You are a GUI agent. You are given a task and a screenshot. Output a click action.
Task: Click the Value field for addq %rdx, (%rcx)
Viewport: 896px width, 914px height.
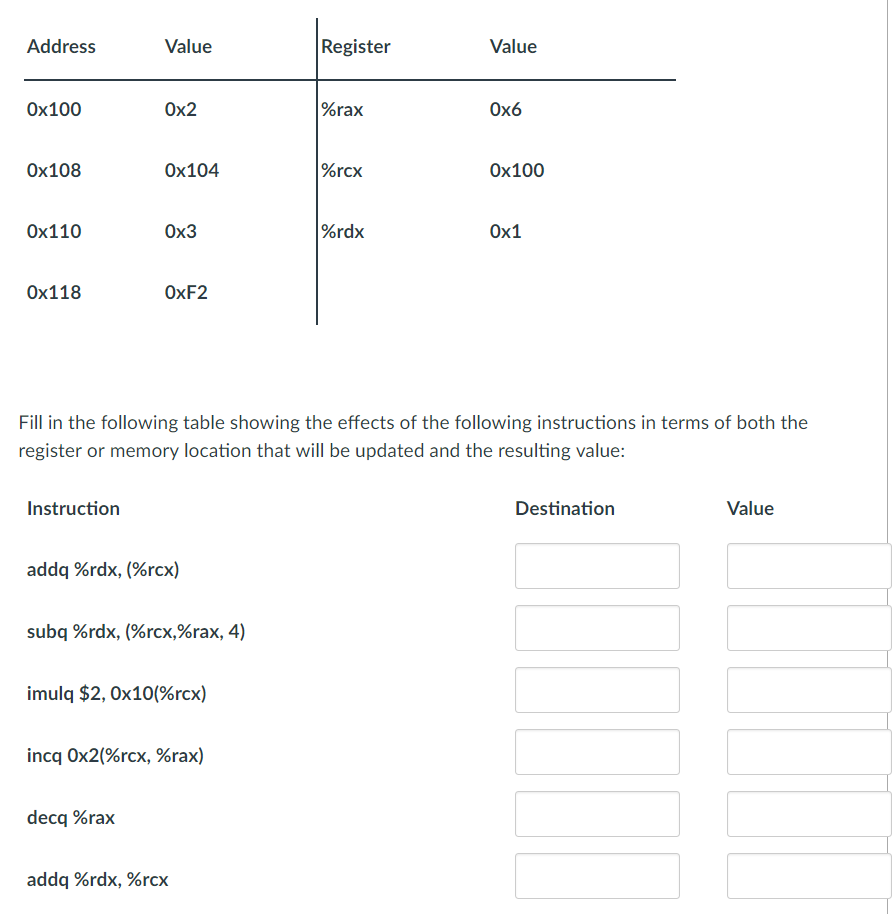point(808,566)
